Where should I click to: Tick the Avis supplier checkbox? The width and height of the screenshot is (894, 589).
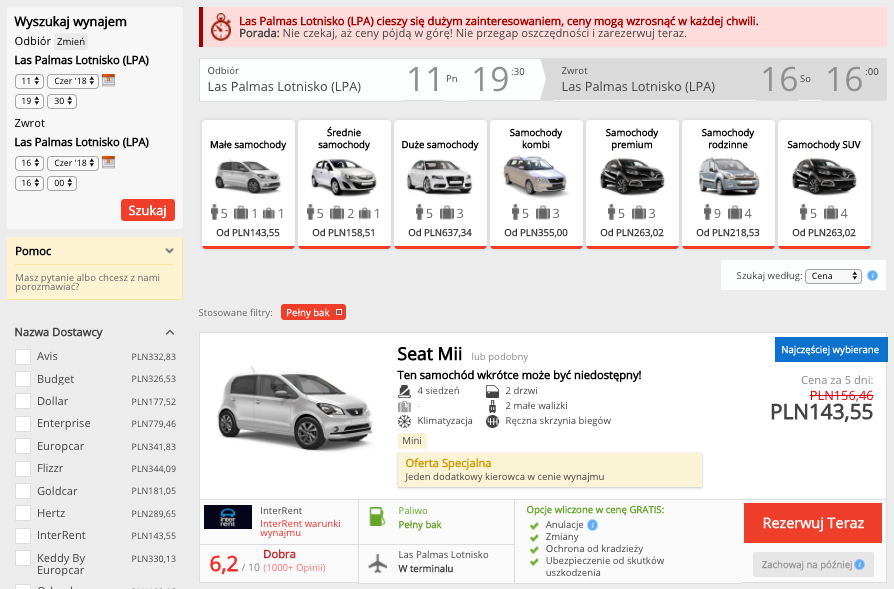(x=23, y=357)
